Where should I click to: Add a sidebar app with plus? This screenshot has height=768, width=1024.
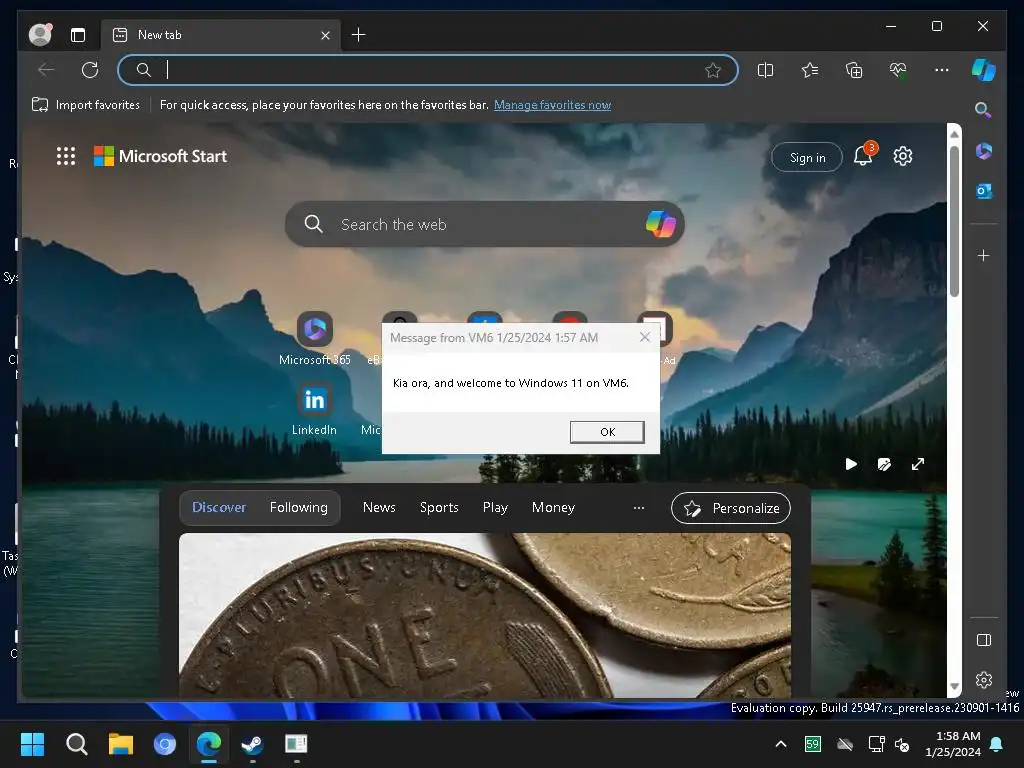click(x=984, y=255)
